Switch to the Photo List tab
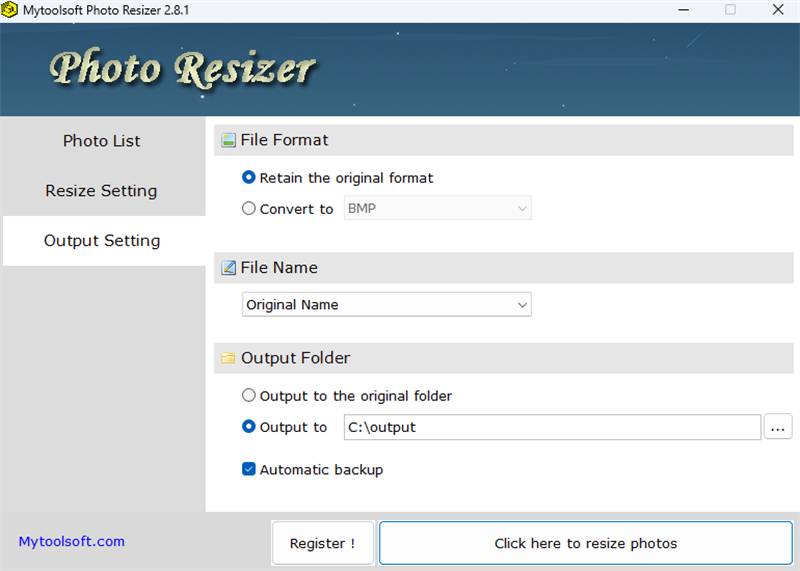Screen dimensions: 800x571 tap(104, 141)
